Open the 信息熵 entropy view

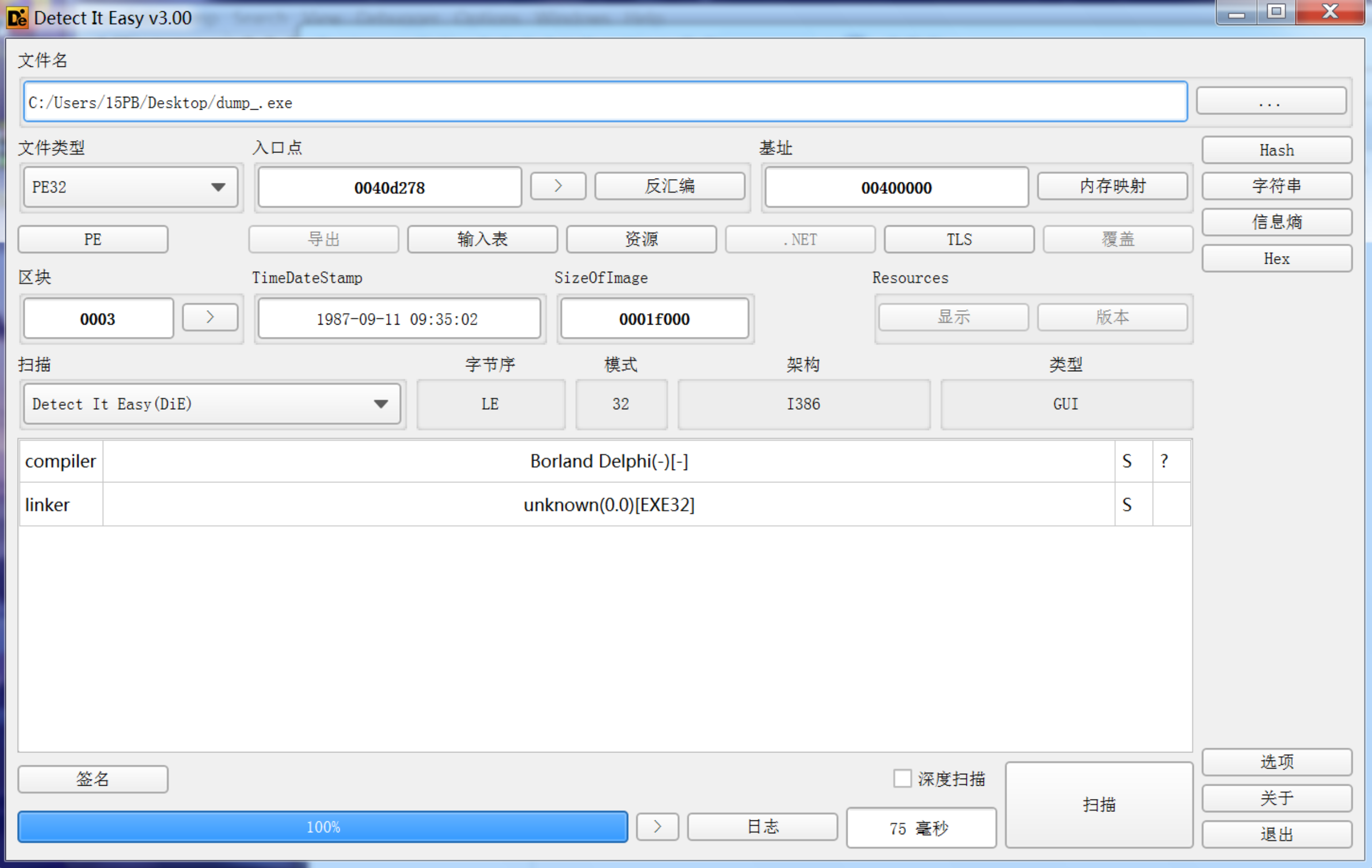(x=1276, y=222)
